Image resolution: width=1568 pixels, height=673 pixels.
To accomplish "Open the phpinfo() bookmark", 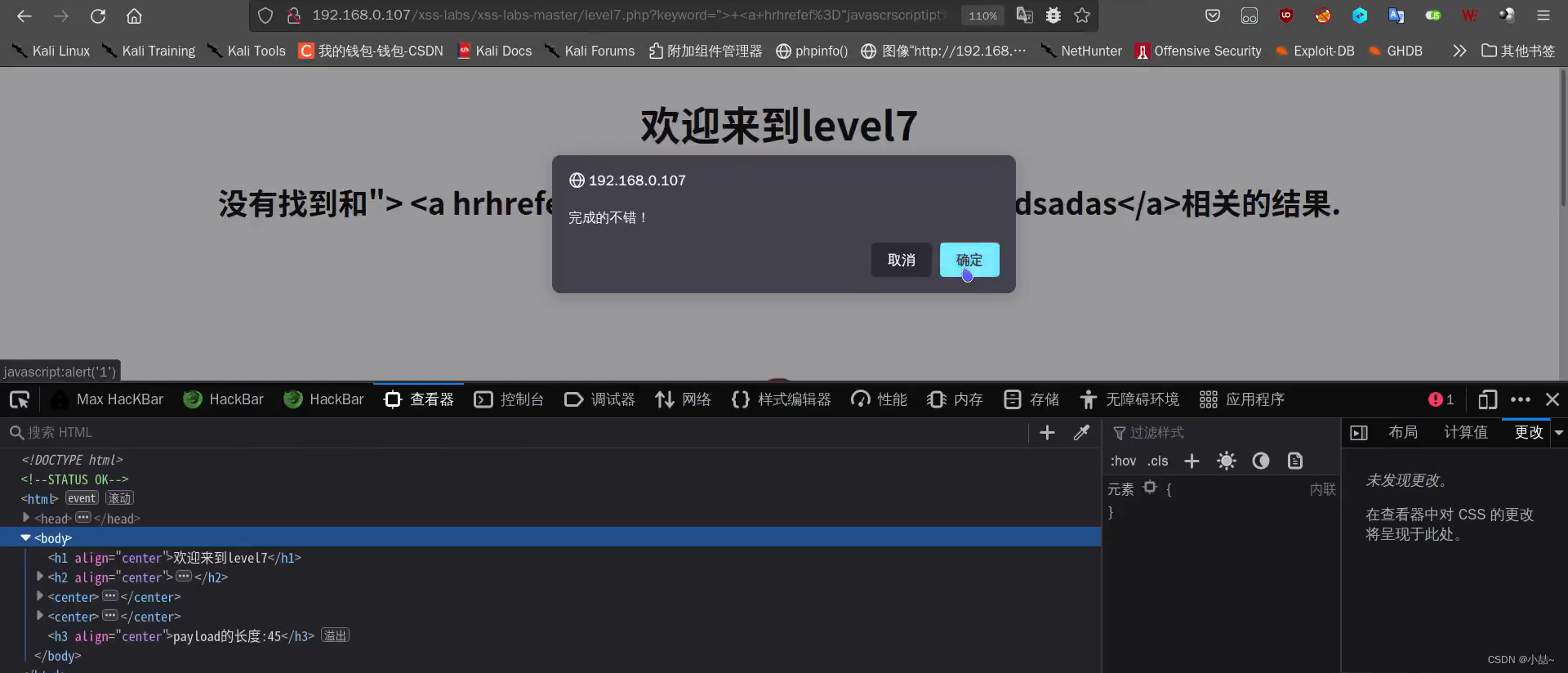I will pos(812,51).
